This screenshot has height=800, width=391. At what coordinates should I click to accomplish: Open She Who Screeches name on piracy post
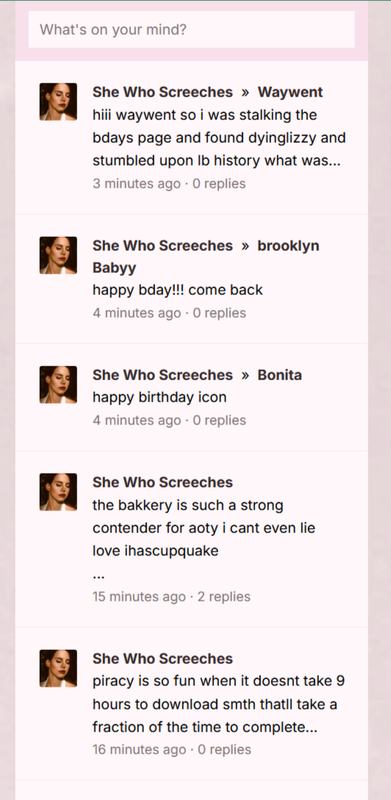coord(162,659)
